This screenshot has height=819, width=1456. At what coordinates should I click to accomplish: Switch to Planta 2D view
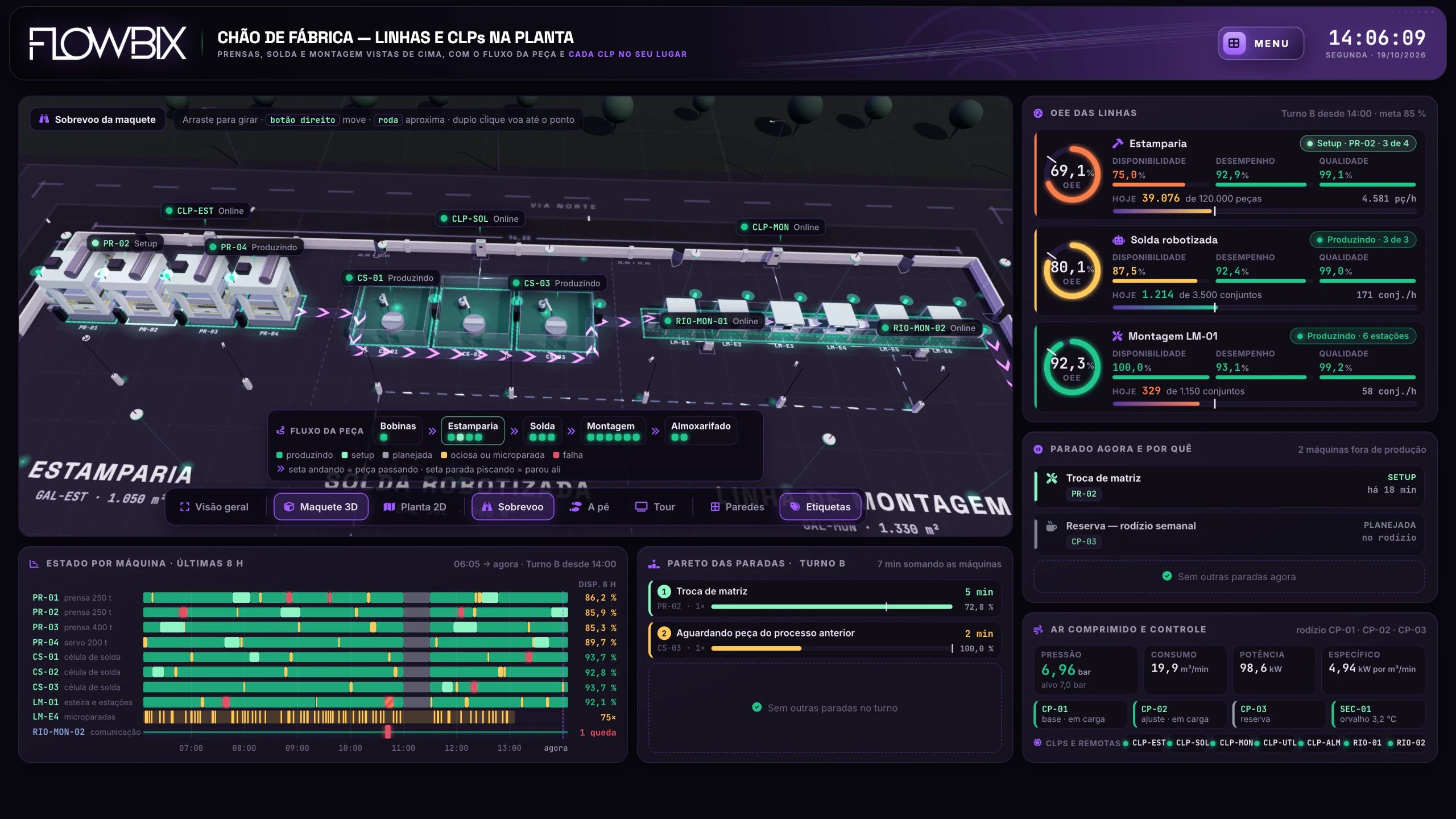pyautogui.click(x=415, y=507)
